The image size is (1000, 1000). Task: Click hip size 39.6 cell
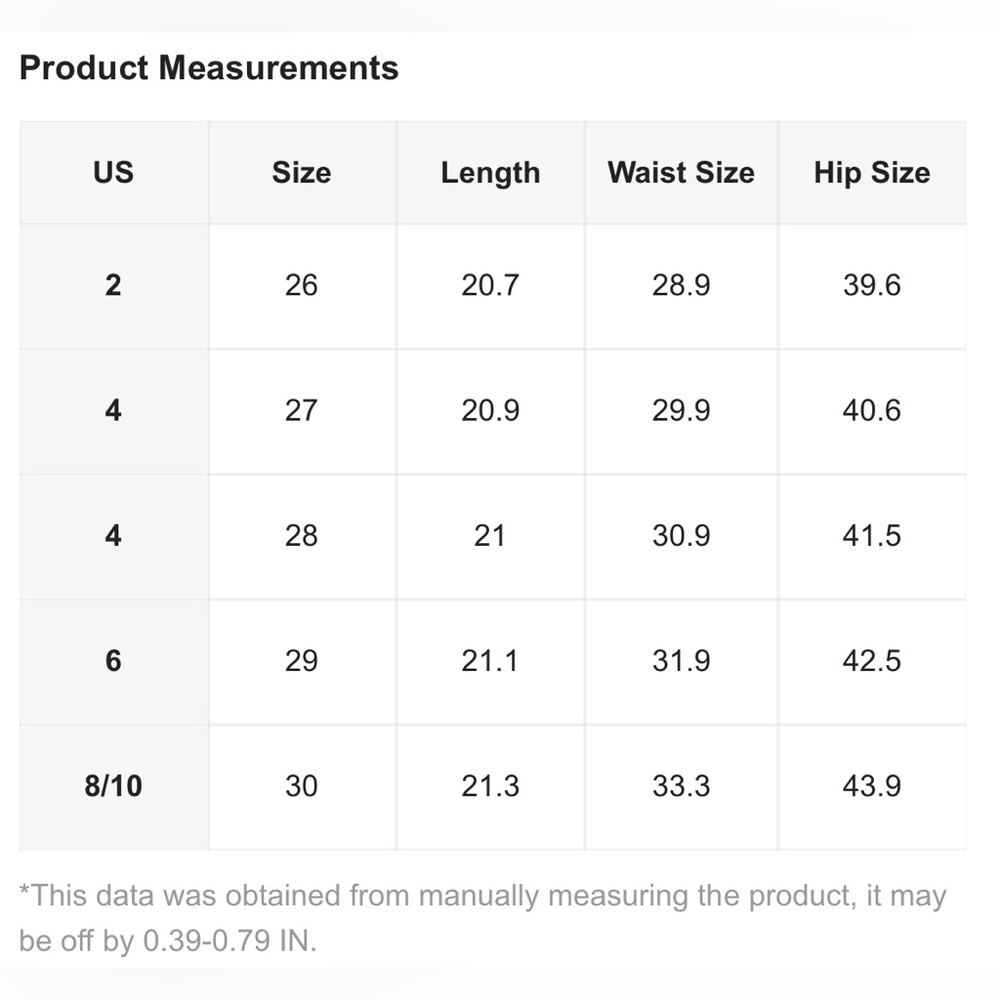tap(872, 286)
